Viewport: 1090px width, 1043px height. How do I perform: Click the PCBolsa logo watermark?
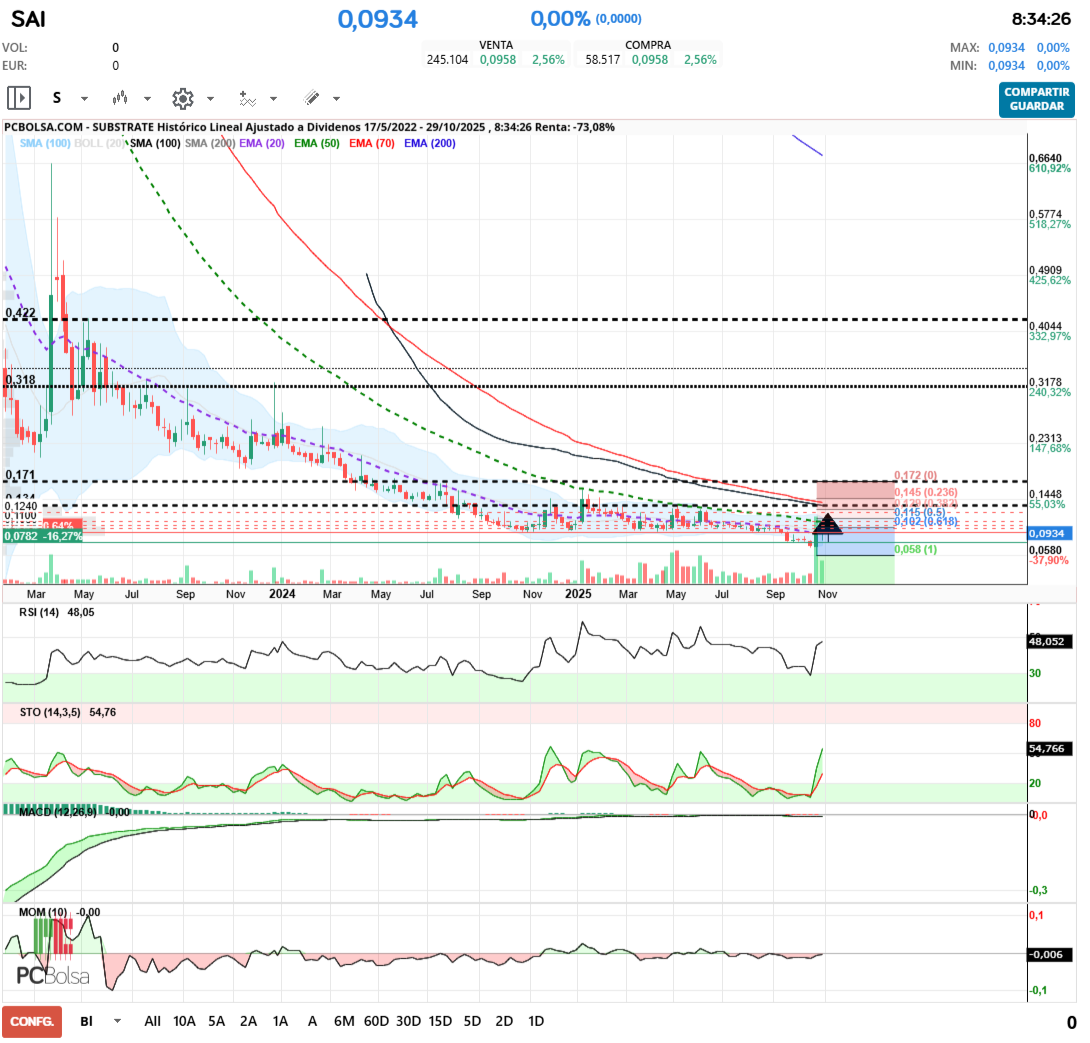pyautogui.click(x=53, y=976)
